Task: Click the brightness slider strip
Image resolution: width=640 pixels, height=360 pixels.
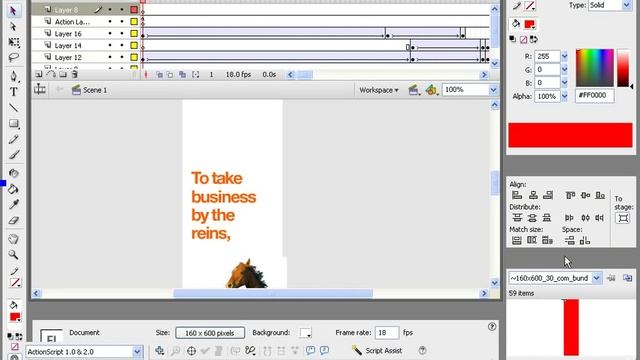Action: (x=623, y=68)
